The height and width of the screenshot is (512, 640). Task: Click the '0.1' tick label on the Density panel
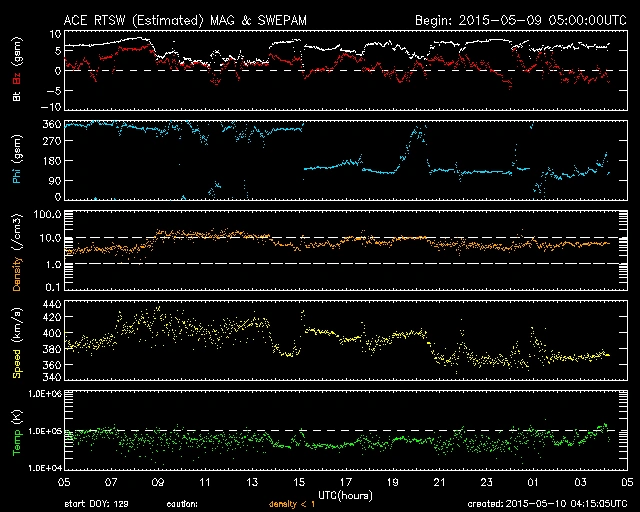[53, 287]
